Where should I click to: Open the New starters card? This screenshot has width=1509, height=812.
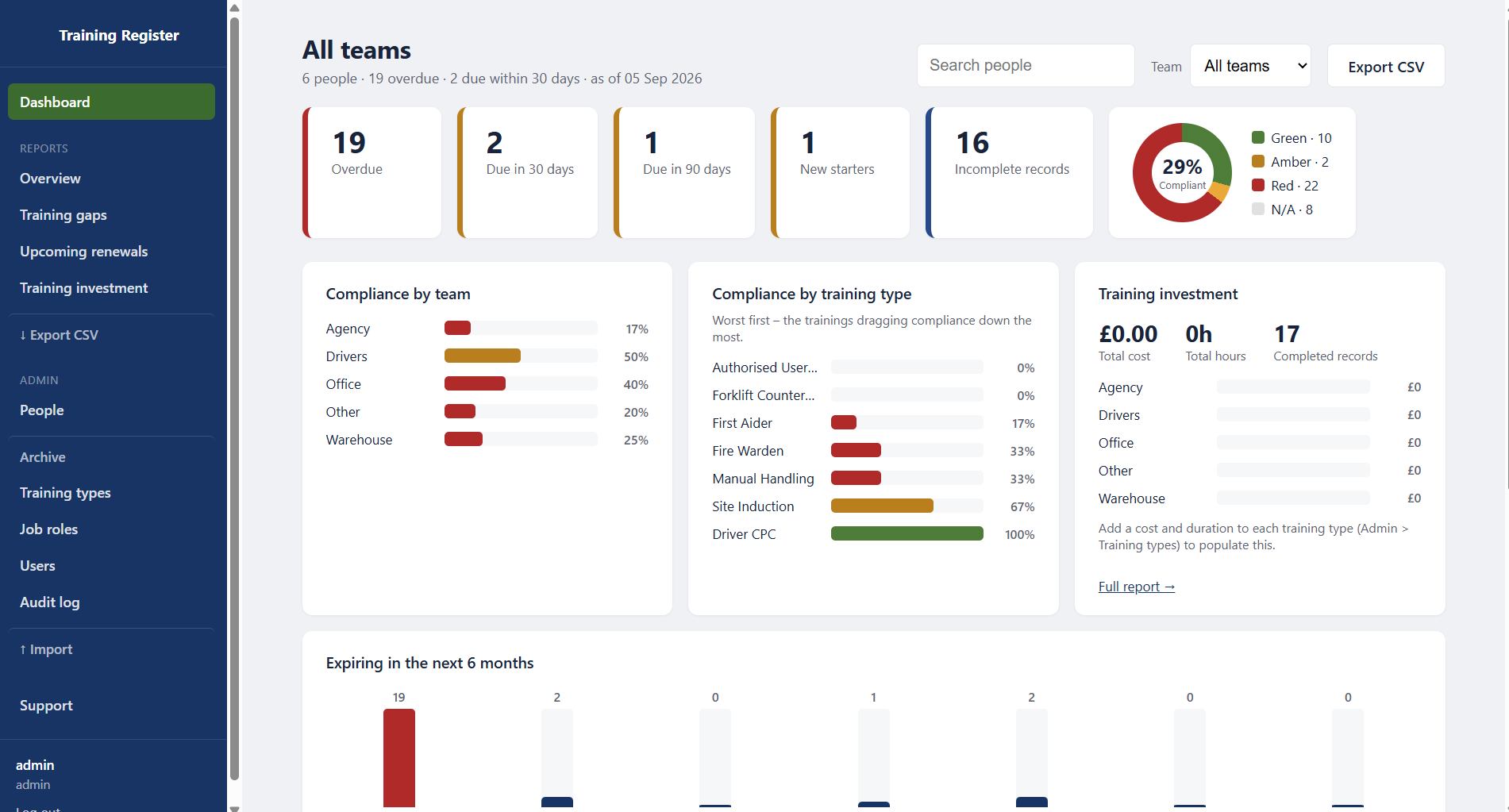click(840, 172)
